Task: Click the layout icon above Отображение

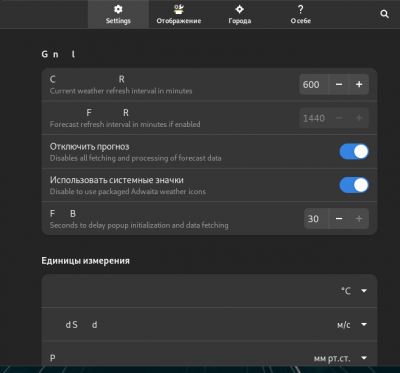Action: 179,9
